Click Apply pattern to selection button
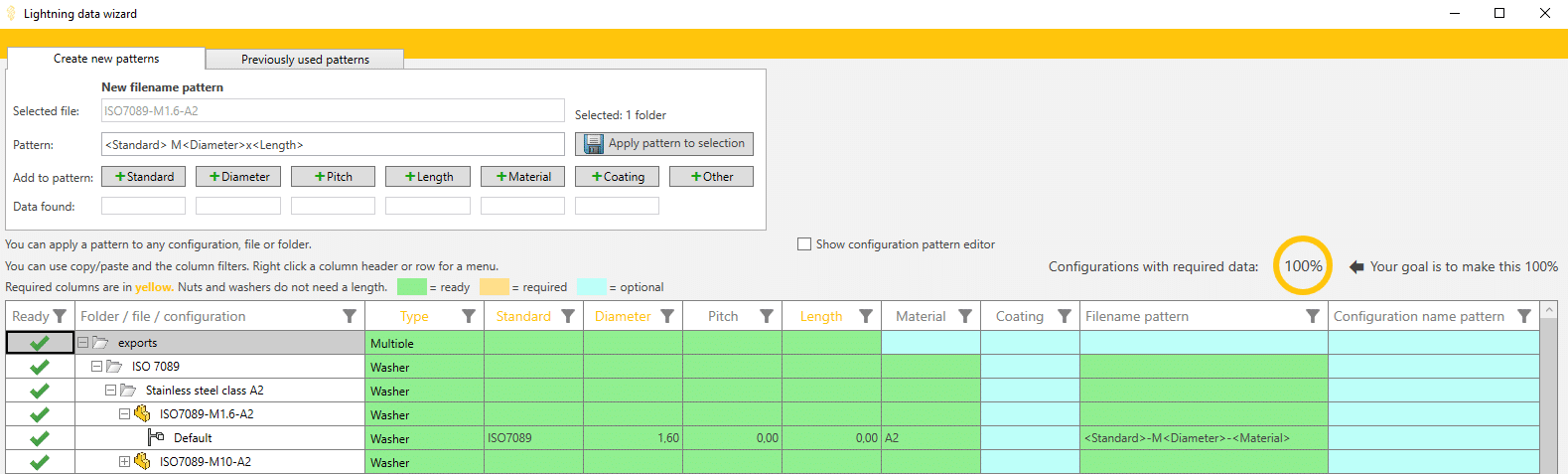 664,144
